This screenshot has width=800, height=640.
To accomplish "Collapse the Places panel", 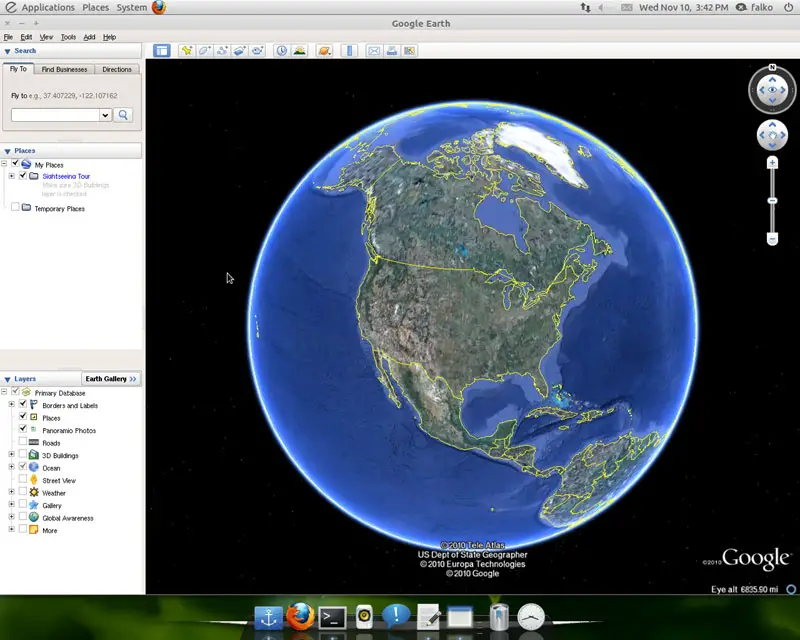I will click(7, 151).
